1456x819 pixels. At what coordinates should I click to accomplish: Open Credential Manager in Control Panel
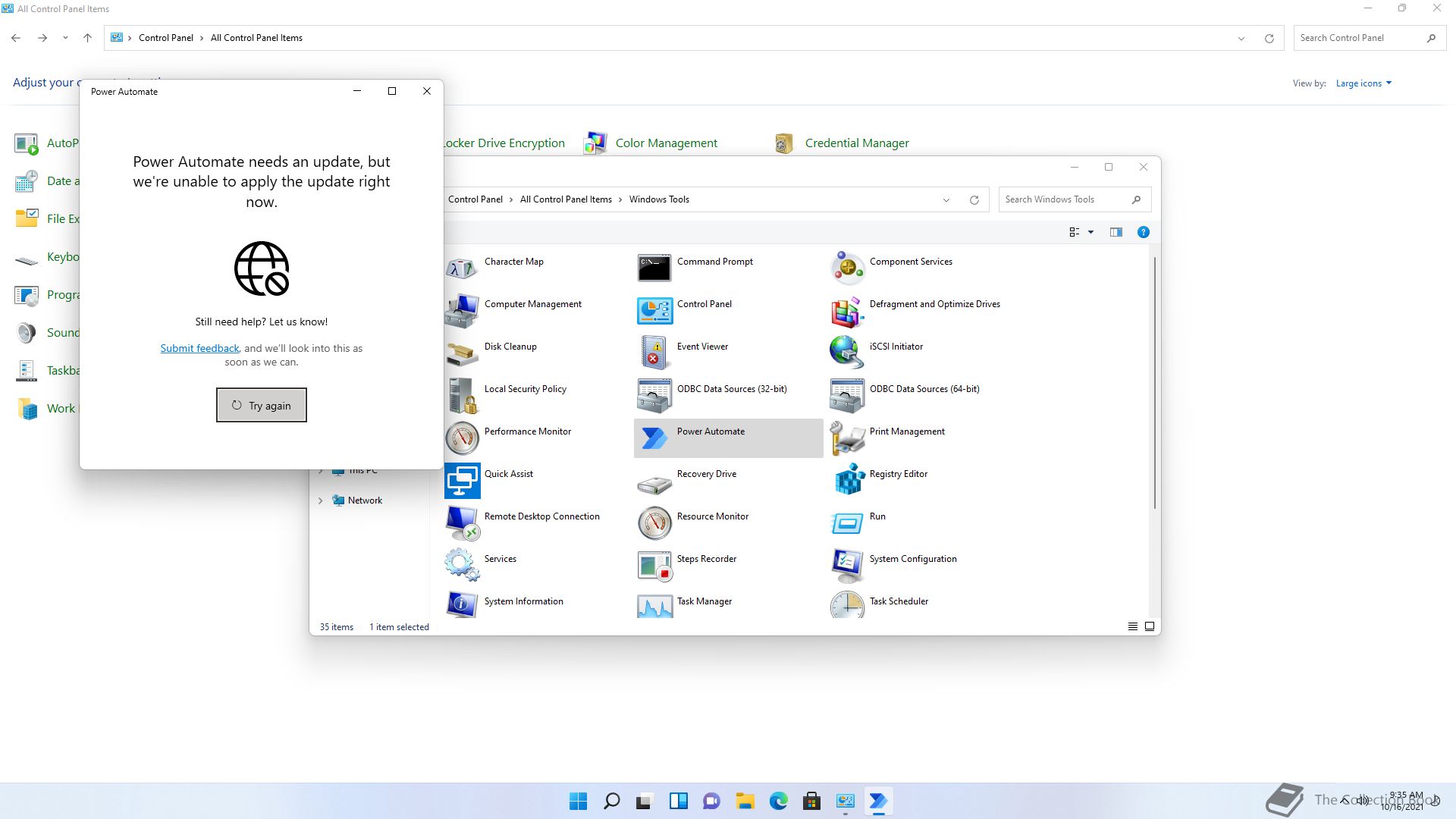[857, 143]
